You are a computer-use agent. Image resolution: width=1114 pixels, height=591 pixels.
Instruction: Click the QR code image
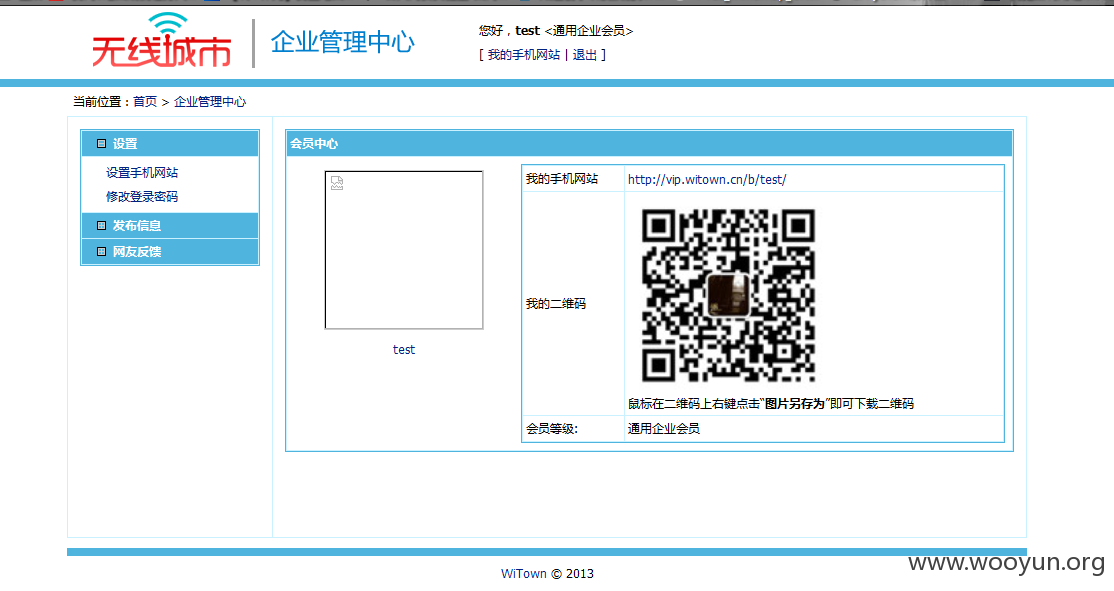click(x=728, y=296)
